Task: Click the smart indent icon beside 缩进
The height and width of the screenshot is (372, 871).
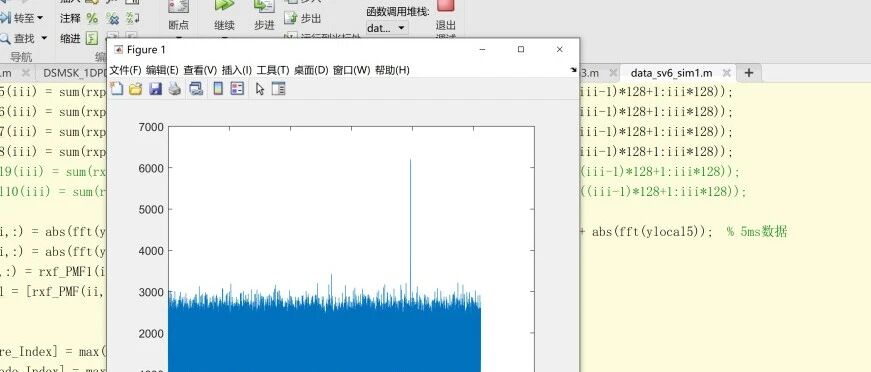Action: [x=92, y=38]
